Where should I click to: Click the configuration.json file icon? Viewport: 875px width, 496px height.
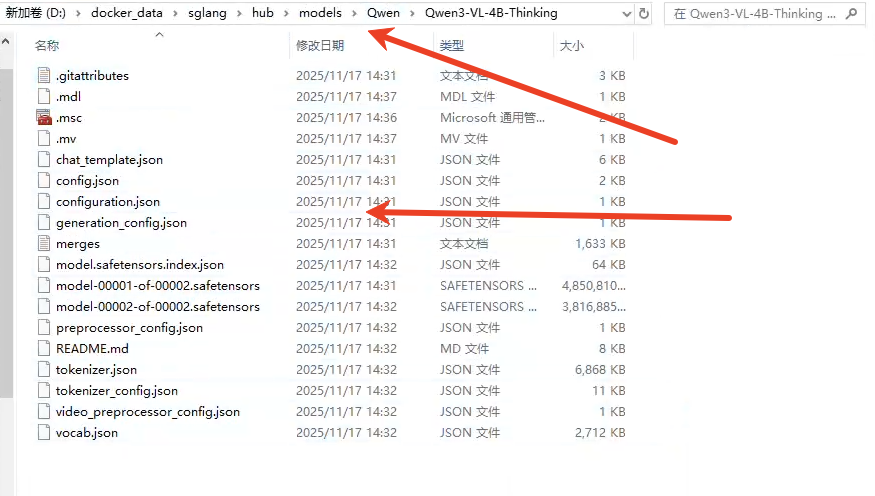click(x=44, y=201)
